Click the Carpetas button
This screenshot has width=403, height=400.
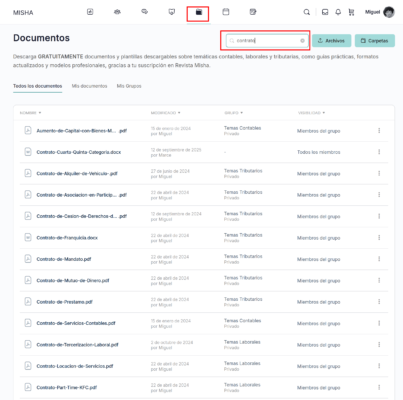point(375,41)
